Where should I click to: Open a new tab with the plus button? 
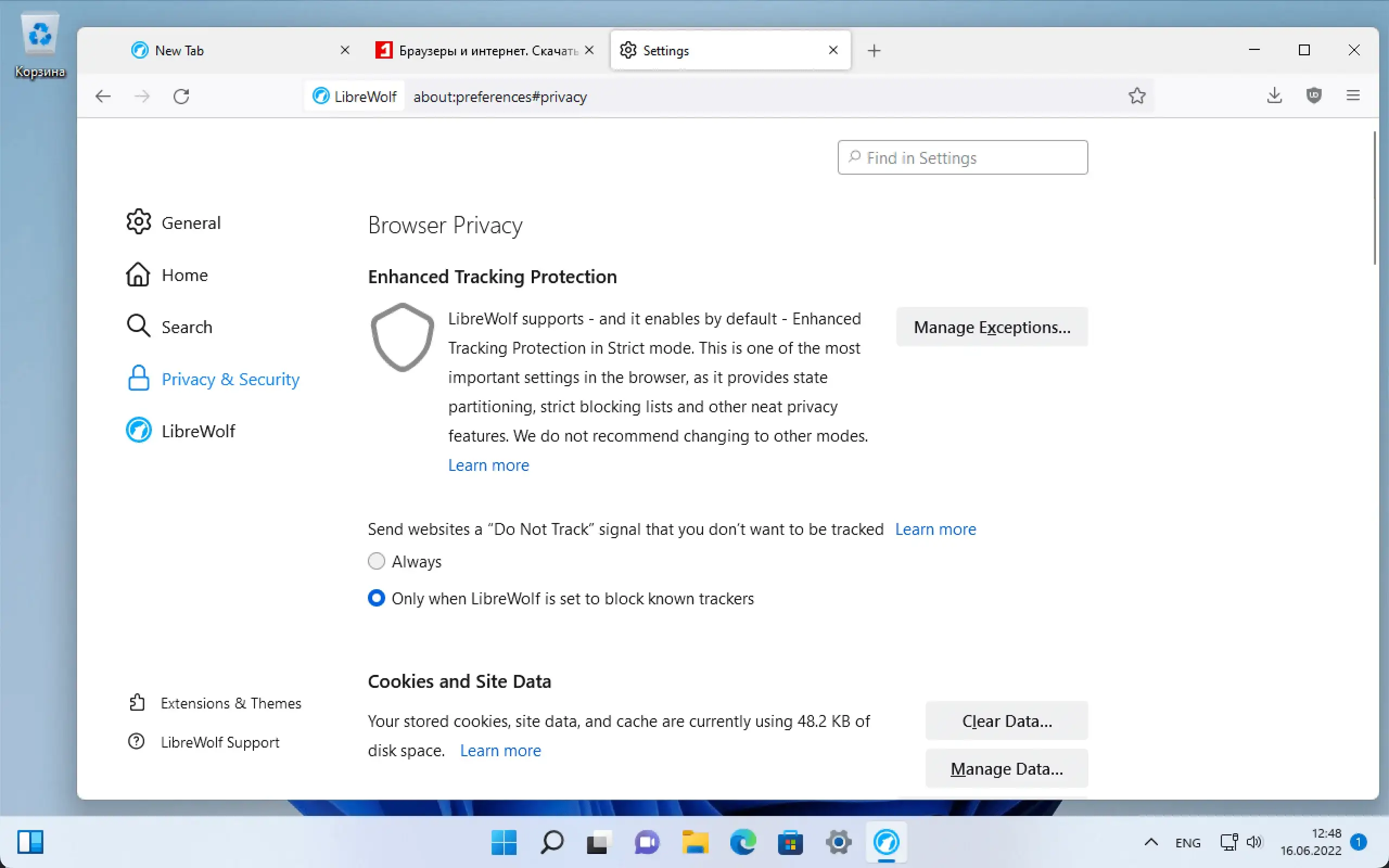coord(874,50)
